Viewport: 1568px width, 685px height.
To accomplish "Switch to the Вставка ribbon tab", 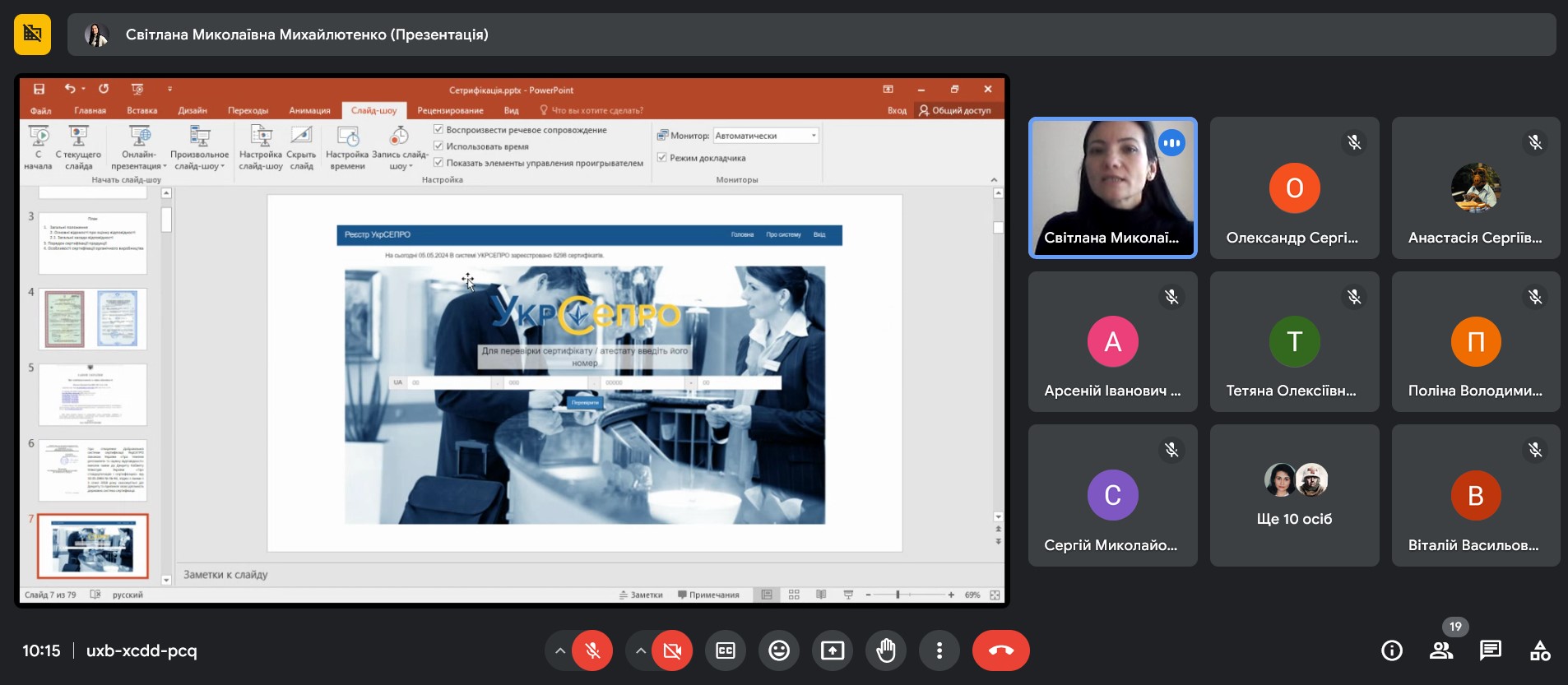I will [141, 110].
